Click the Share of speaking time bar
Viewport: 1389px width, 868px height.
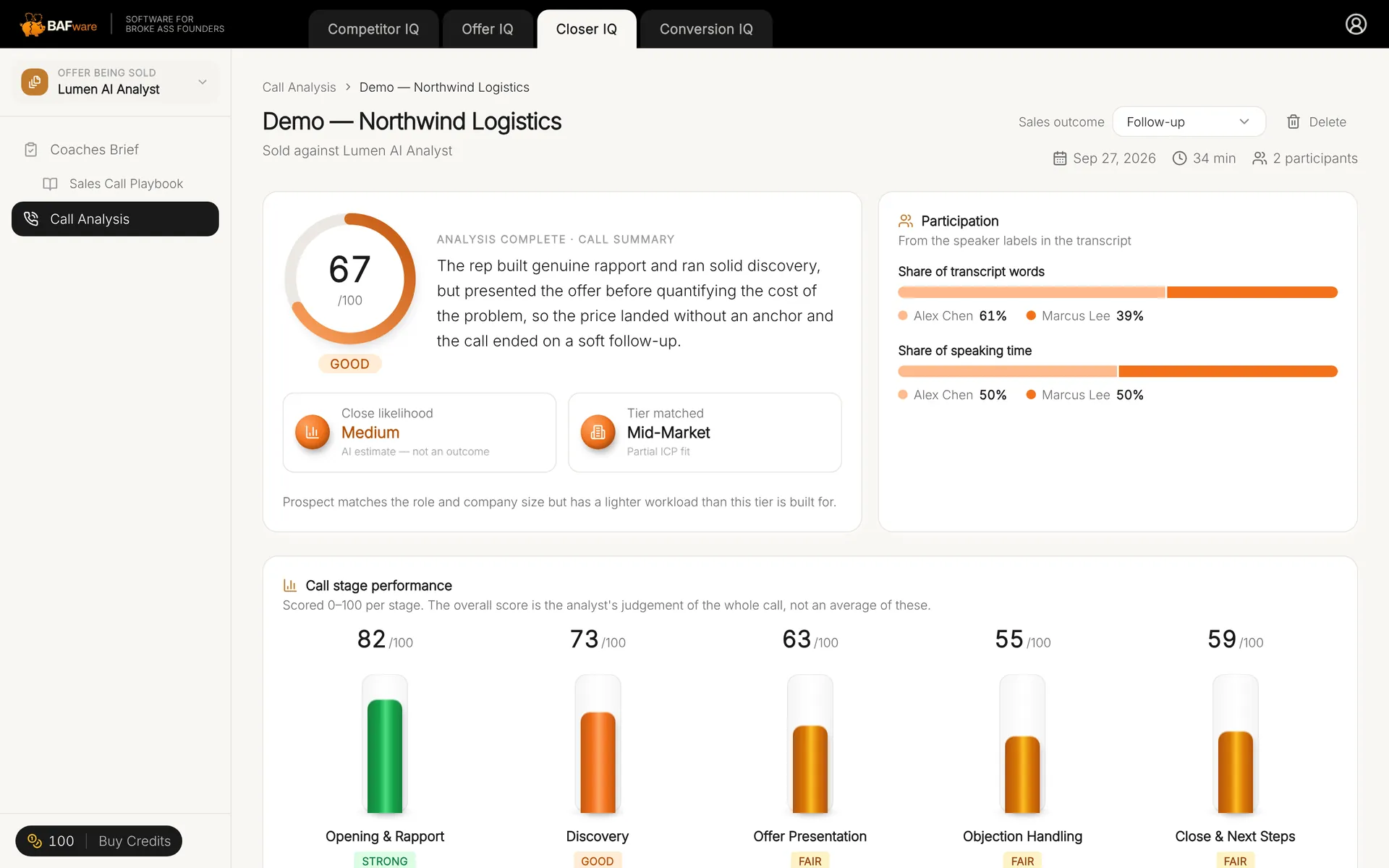(1118, 371)
